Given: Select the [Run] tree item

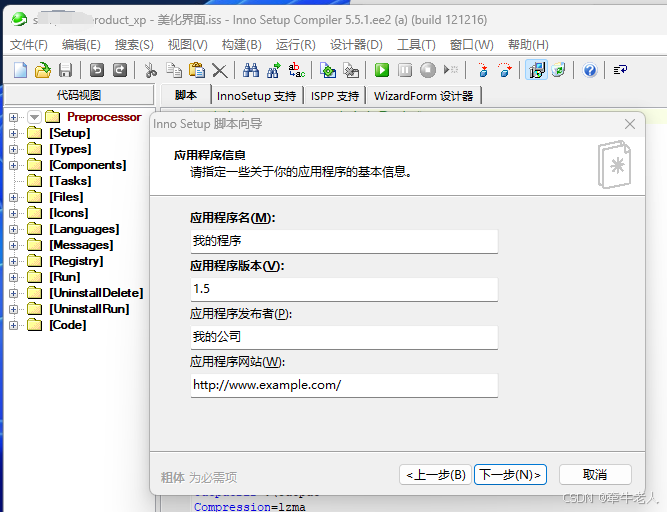Looking at the screenshot, I should tap(65, 277).
